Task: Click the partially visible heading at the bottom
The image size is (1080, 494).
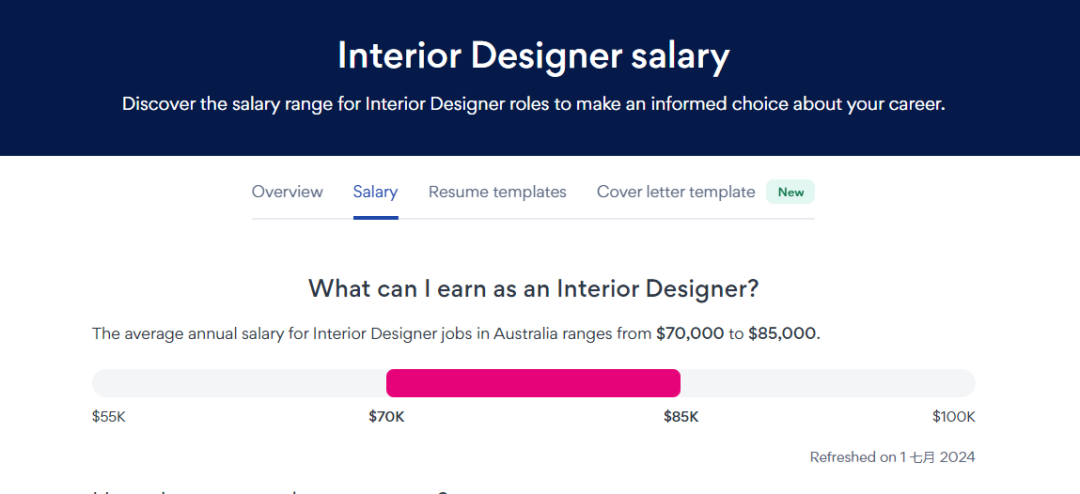Action: pos(270,490)
